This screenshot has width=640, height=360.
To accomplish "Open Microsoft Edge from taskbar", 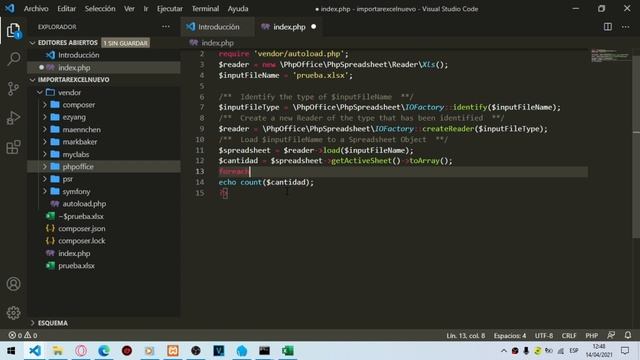I will point(104,351).
